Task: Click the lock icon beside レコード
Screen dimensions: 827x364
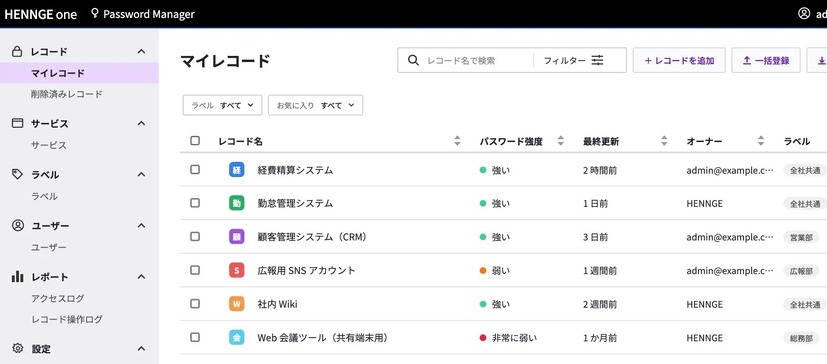Action: [x=17, y=52]
